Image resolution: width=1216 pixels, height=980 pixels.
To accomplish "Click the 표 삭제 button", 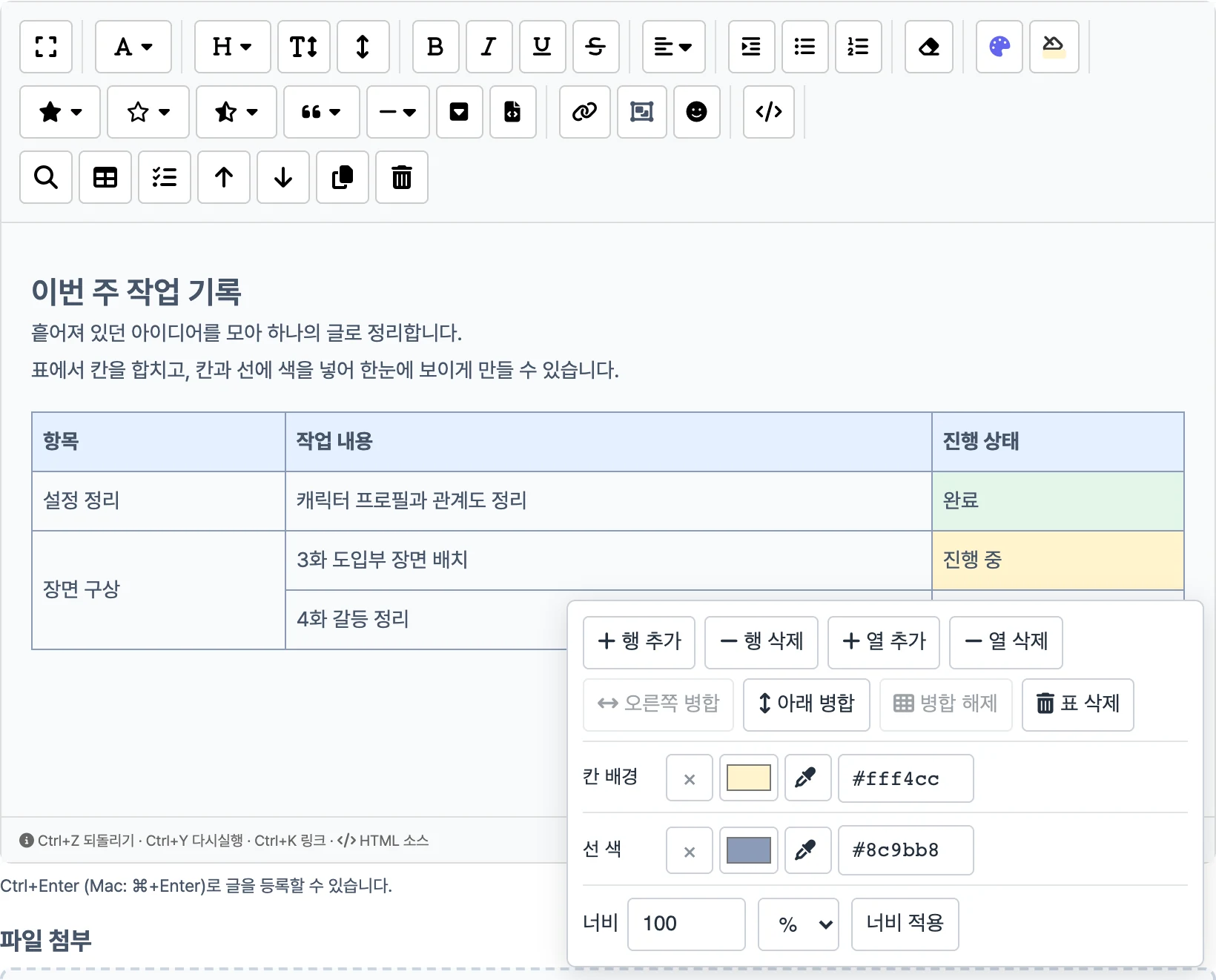I will coord(1078,705).
